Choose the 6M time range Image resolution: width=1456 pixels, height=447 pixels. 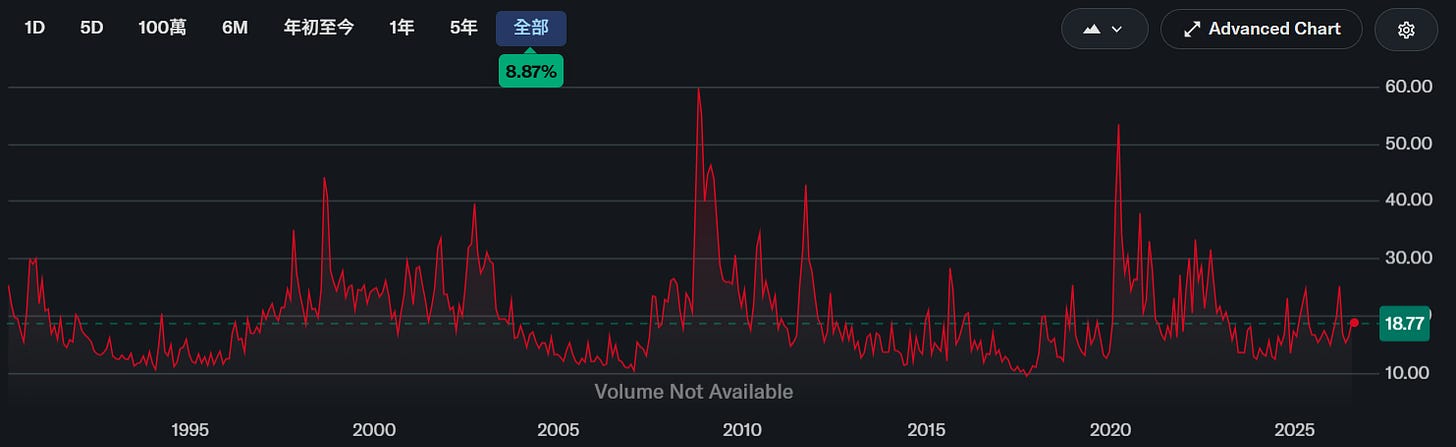click(x=235, y=28)
